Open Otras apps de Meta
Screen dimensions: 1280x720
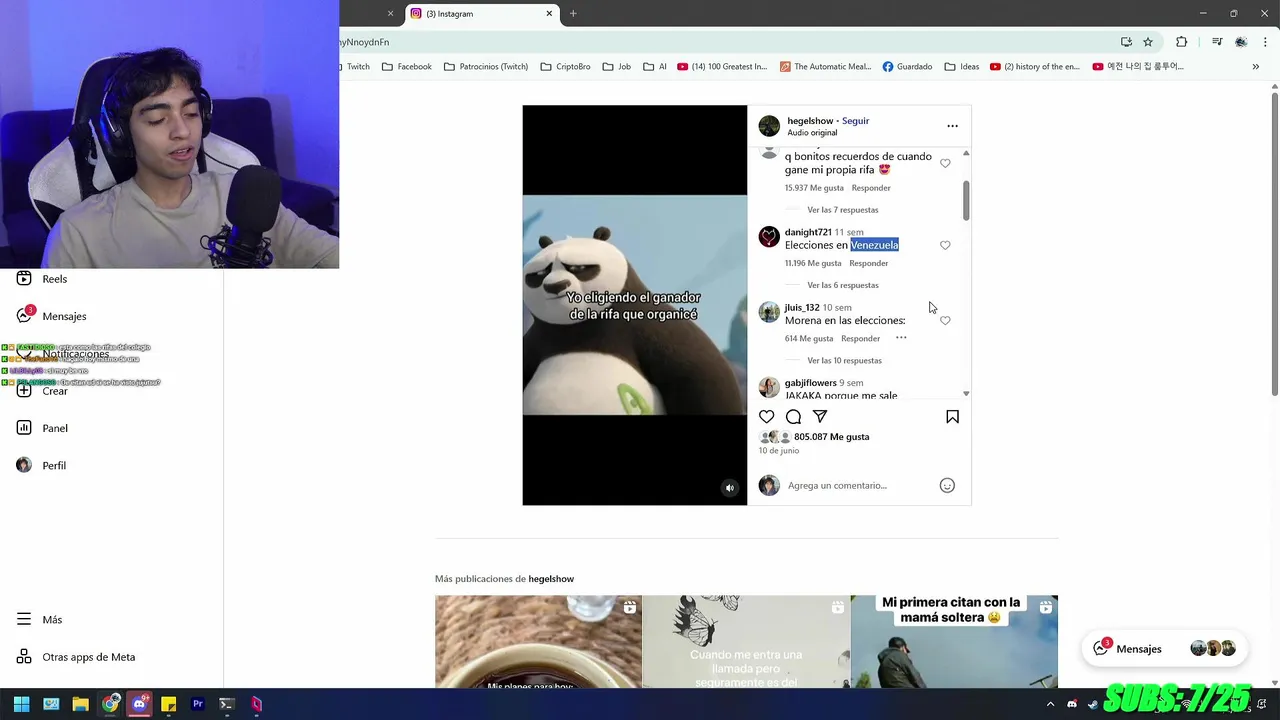75,657
